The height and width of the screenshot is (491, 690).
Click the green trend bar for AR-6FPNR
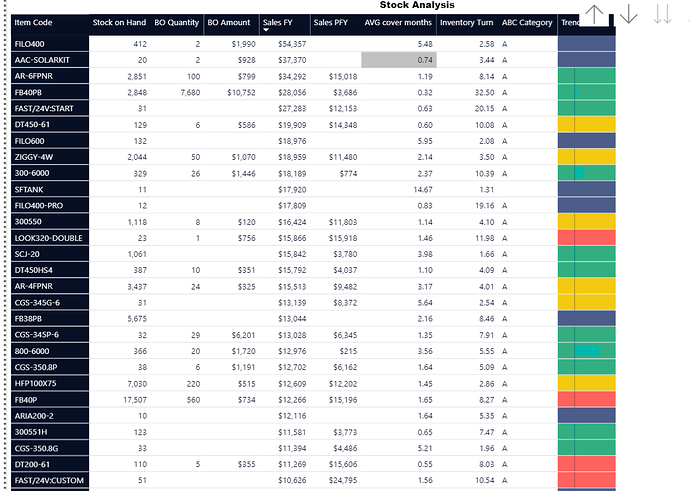(587, 76)
